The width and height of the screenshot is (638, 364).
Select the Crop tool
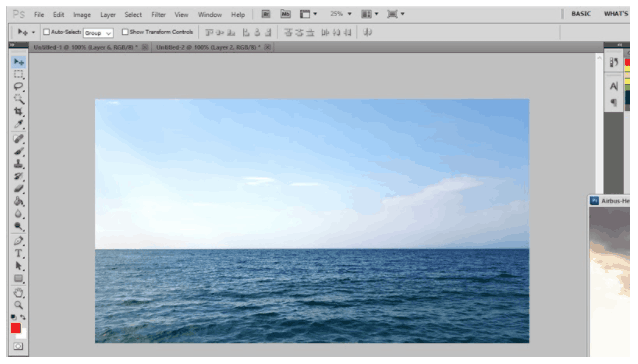point(19,111)
